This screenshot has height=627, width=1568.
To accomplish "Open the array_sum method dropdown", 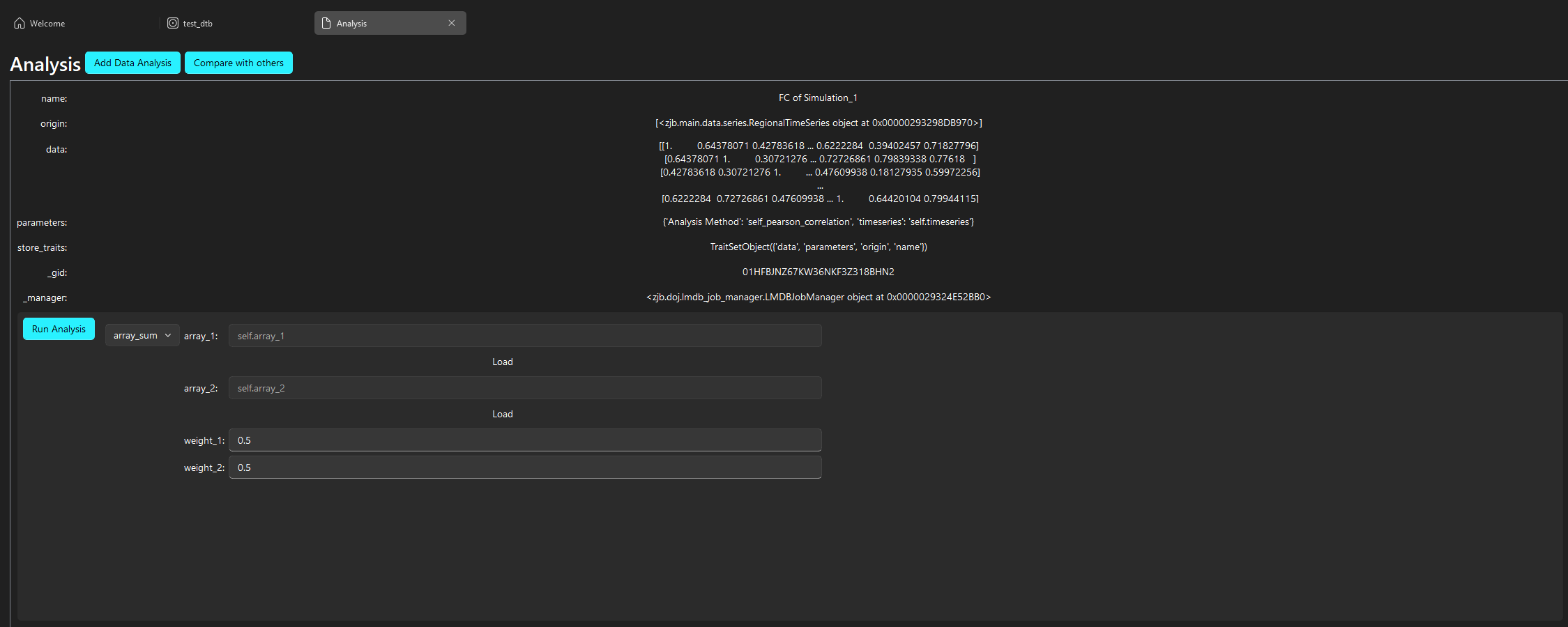I will [142, 335].
